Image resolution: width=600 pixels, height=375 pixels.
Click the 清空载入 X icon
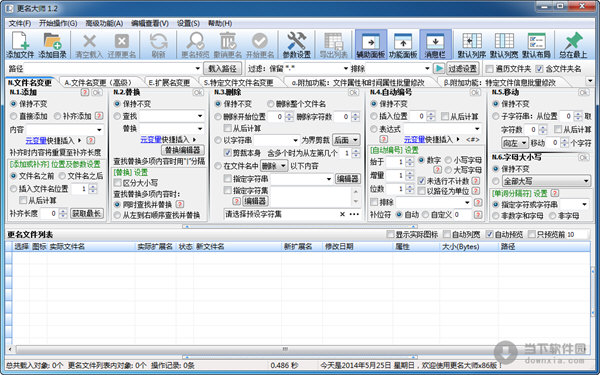(x=89, y=45)
